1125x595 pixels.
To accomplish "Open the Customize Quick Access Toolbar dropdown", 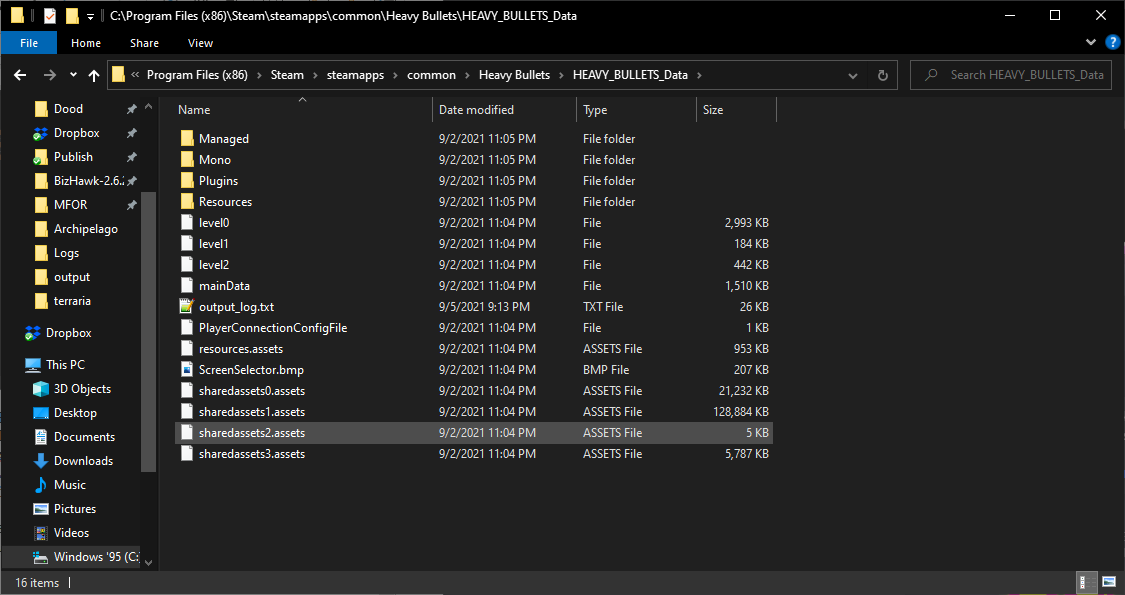I will click(x=90, y=15).
